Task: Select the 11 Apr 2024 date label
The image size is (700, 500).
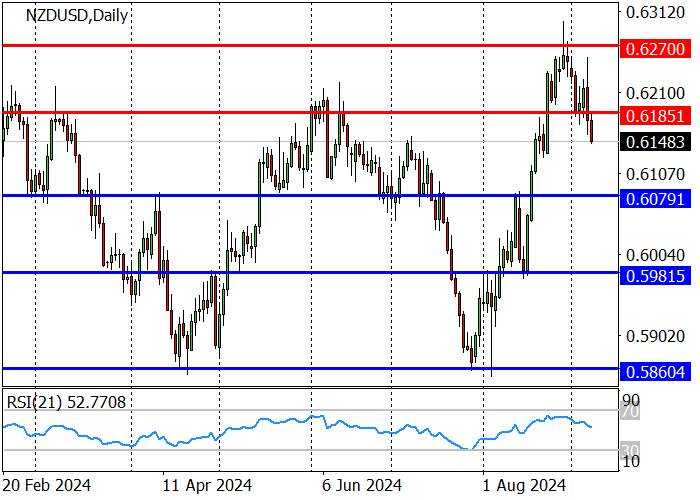Action: [207, 485]
